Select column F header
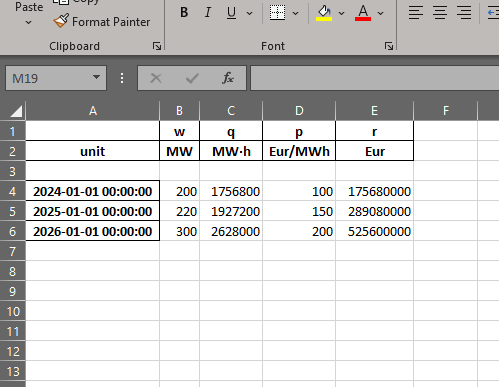This screenshot has height=387, width=499. click(x=446, y=111)
